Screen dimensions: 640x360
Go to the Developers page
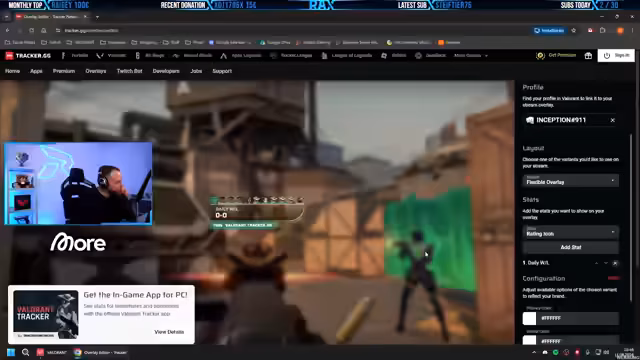[x=166, y=71]
